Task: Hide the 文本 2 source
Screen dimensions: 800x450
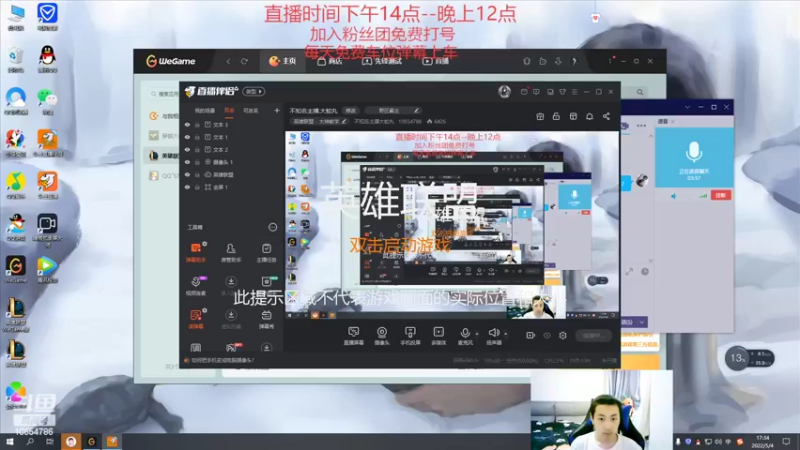Action: [187, 149]
